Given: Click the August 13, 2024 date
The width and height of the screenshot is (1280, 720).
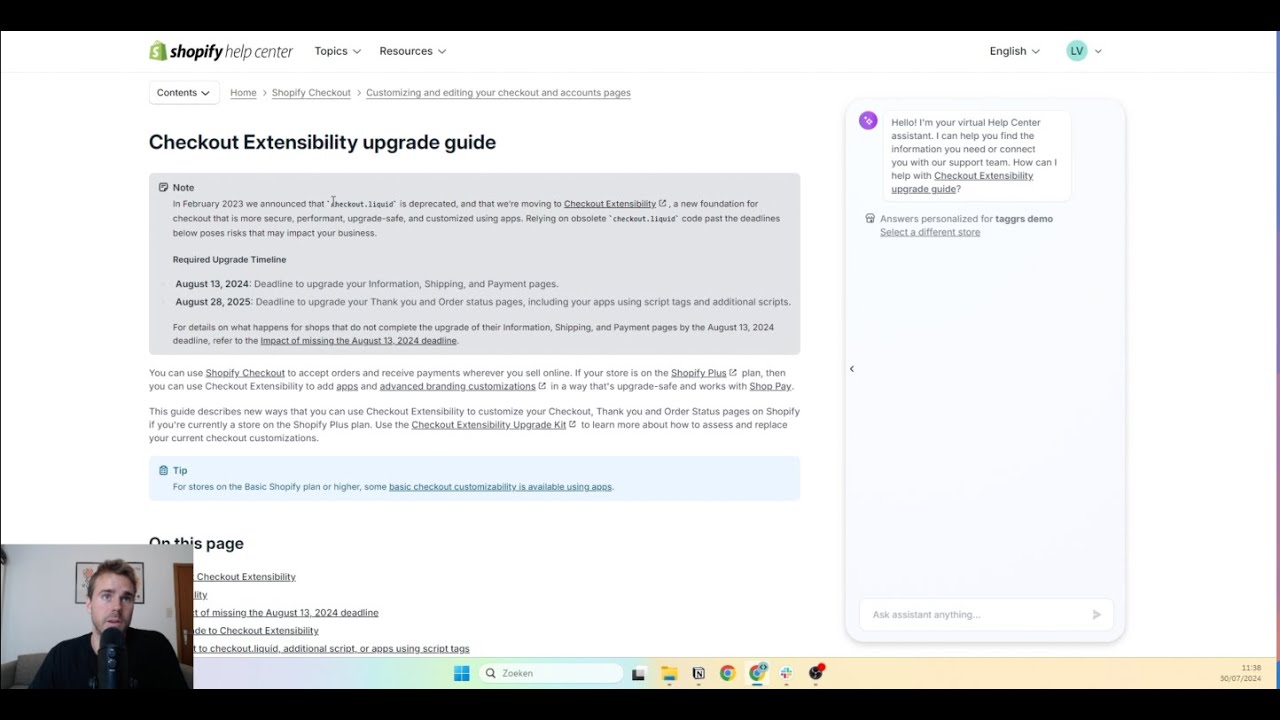Looking at the screenshot, I should [x=212, y=284].
